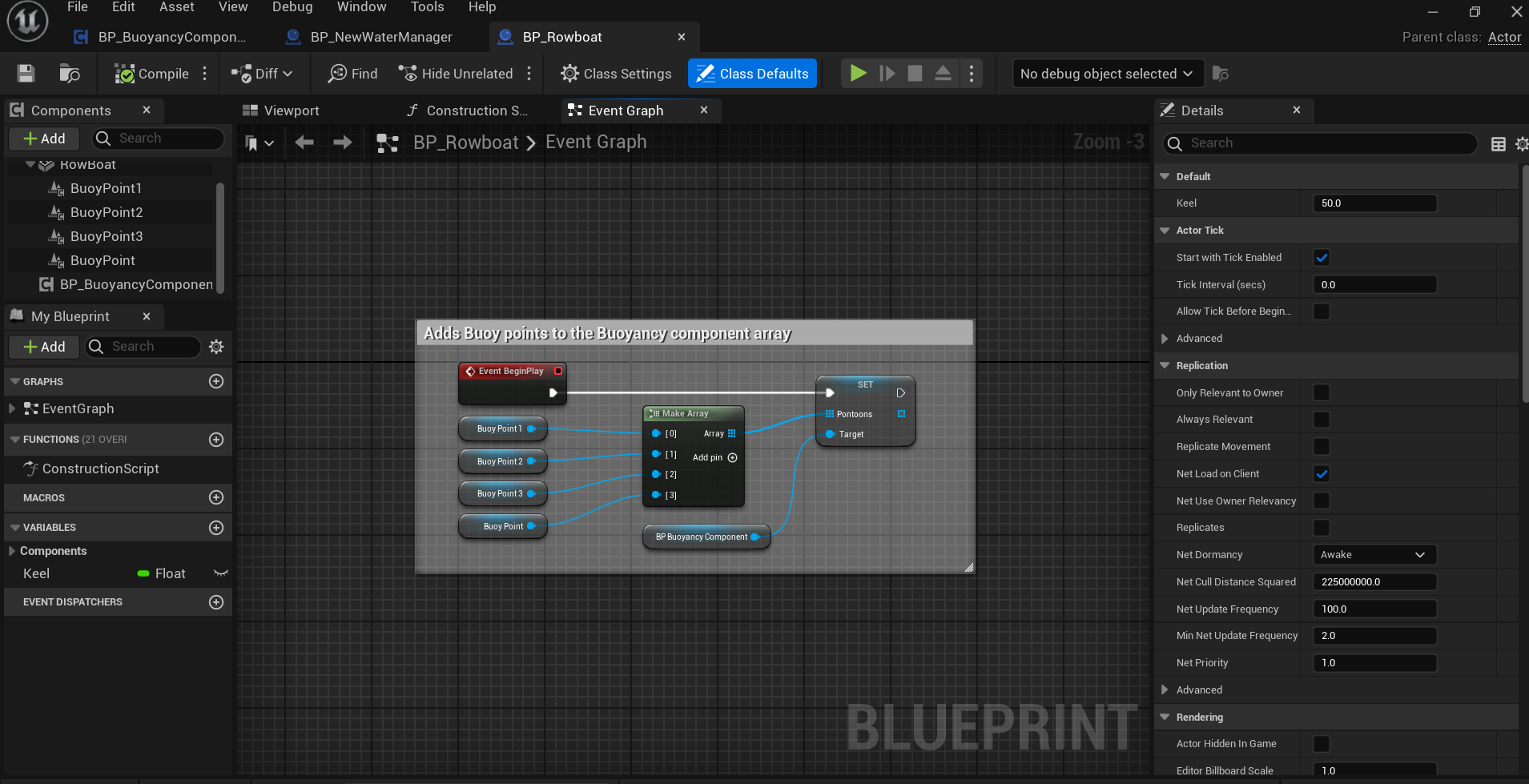Add a new graph with the plus icon

click(216, 381)
